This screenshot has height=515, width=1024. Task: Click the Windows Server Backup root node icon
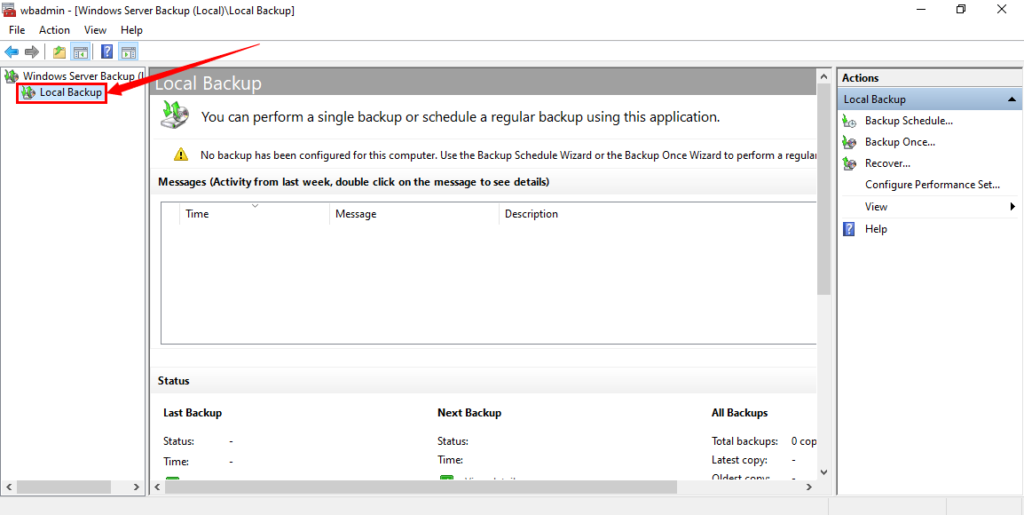pos(12,76)
